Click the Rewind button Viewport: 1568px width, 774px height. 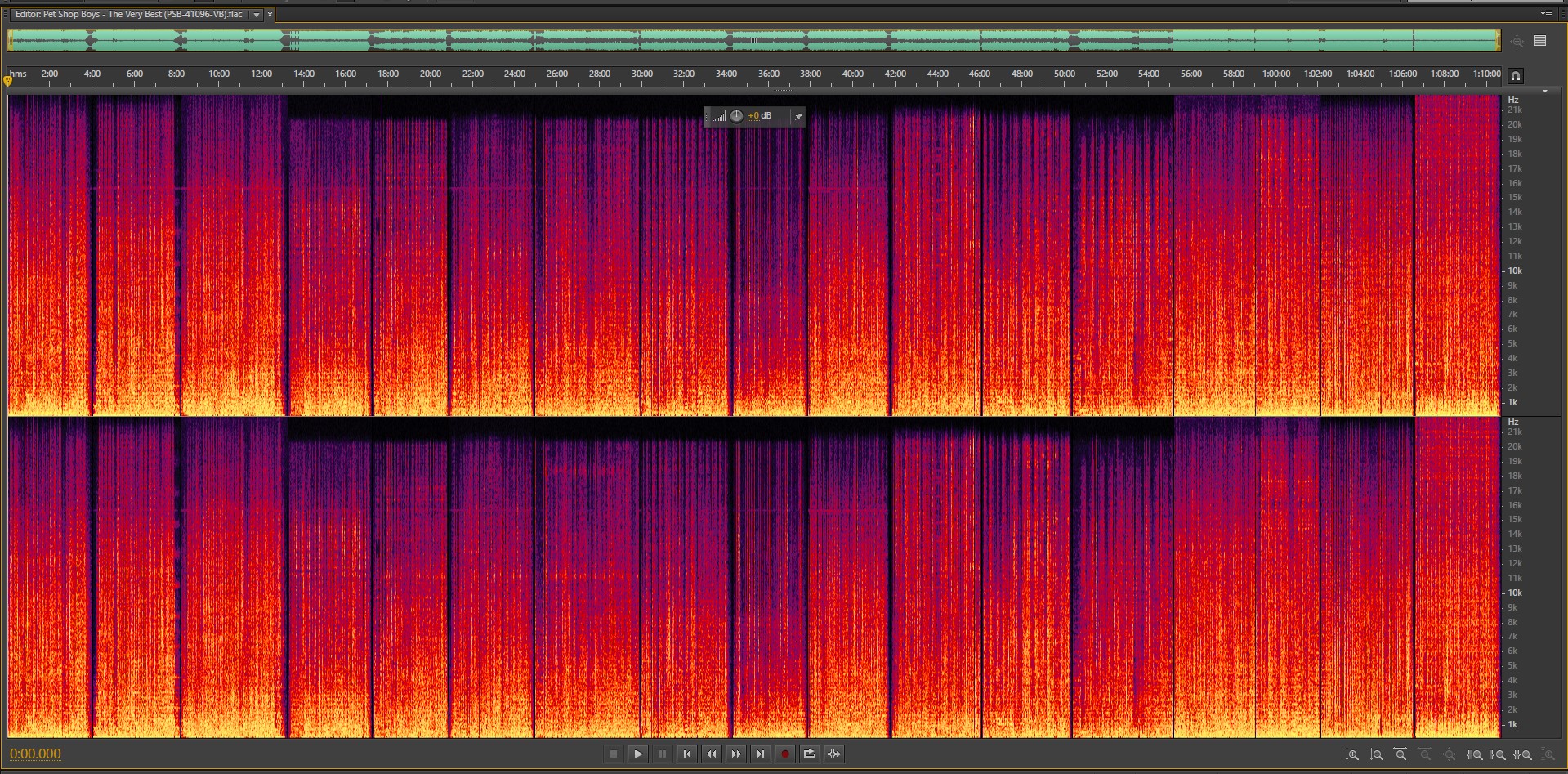click(x=712, y=754)
